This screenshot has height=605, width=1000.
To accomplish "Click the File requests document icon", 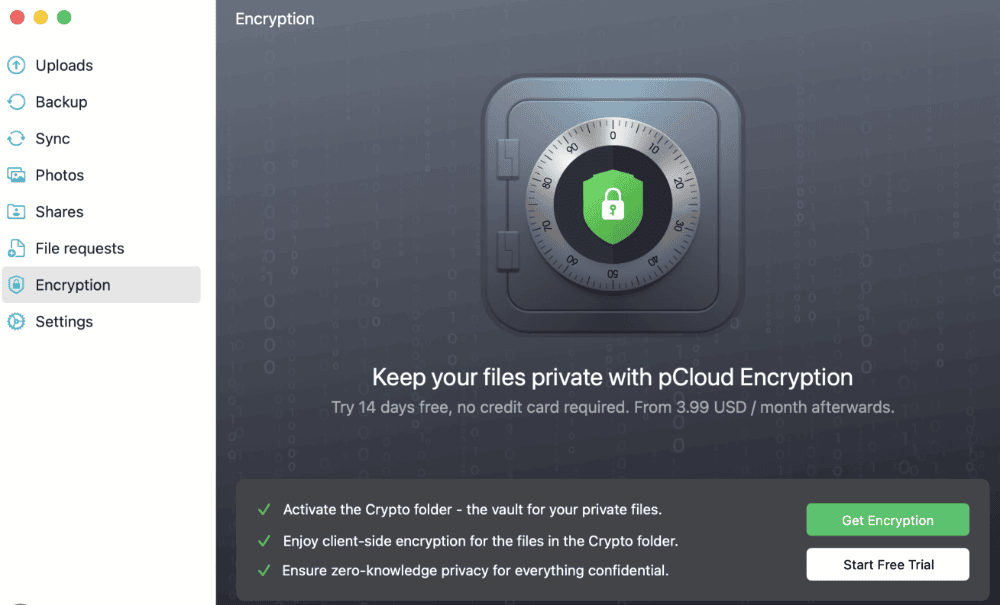I will coord(16,248).
